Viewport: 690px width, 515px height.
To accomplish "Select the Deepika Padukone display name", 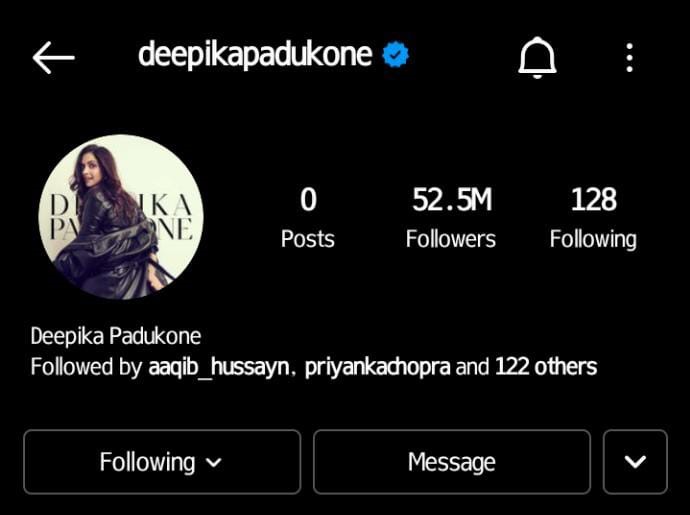I will [x=116, y=336].
